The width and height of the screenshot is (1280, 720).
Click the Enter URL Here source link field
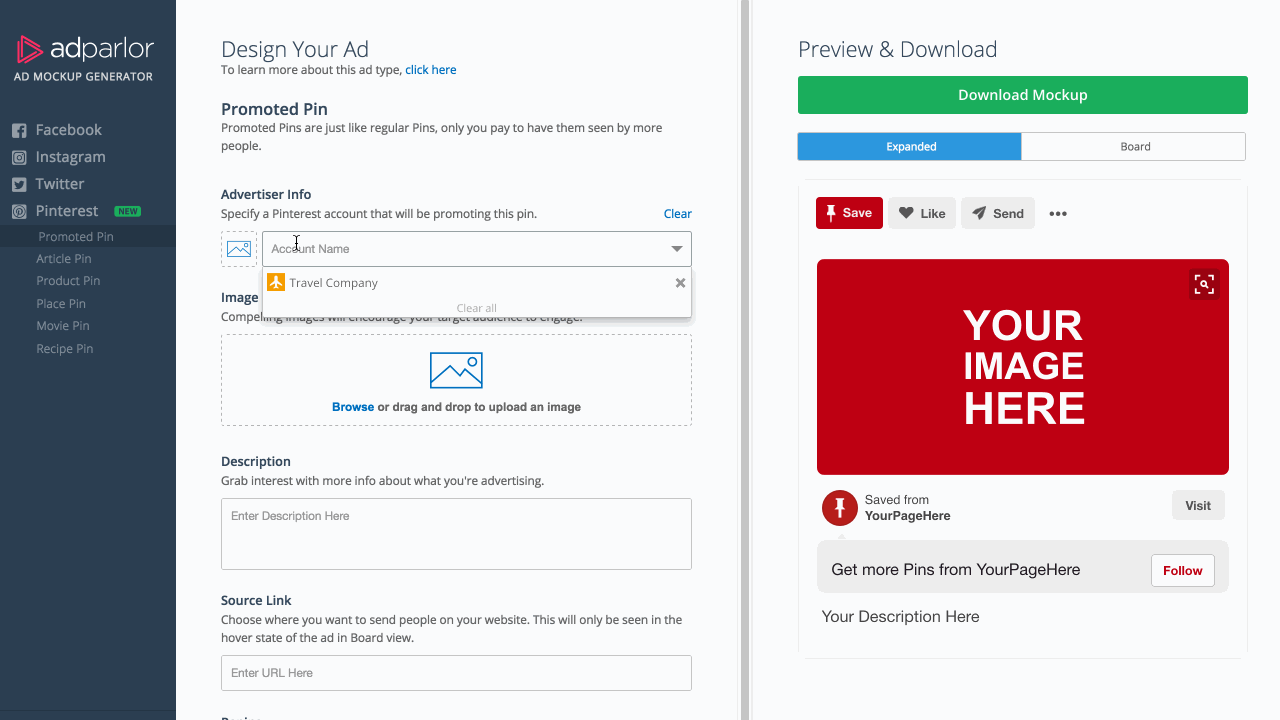pyautogui.click(x=455, y=673)
